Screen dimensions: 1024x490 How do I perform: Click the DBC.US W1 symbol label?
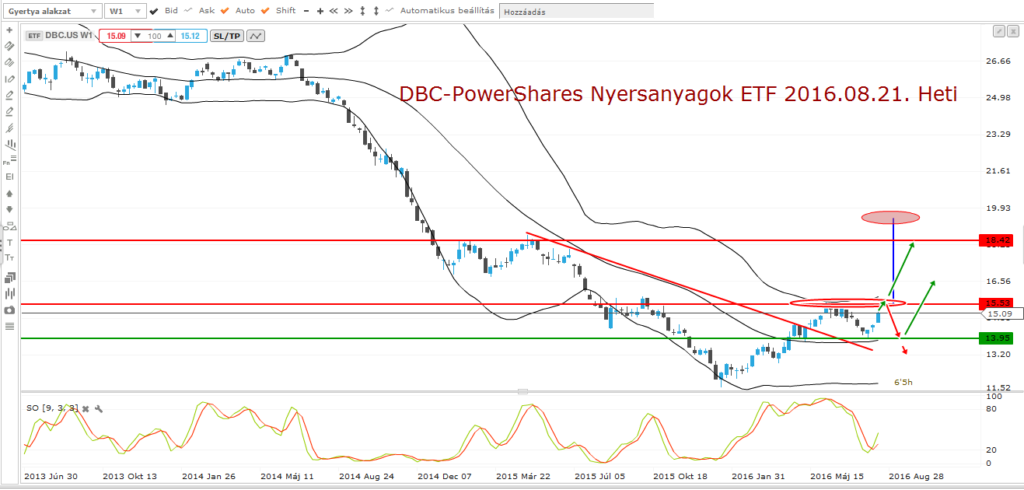(68, 37)
